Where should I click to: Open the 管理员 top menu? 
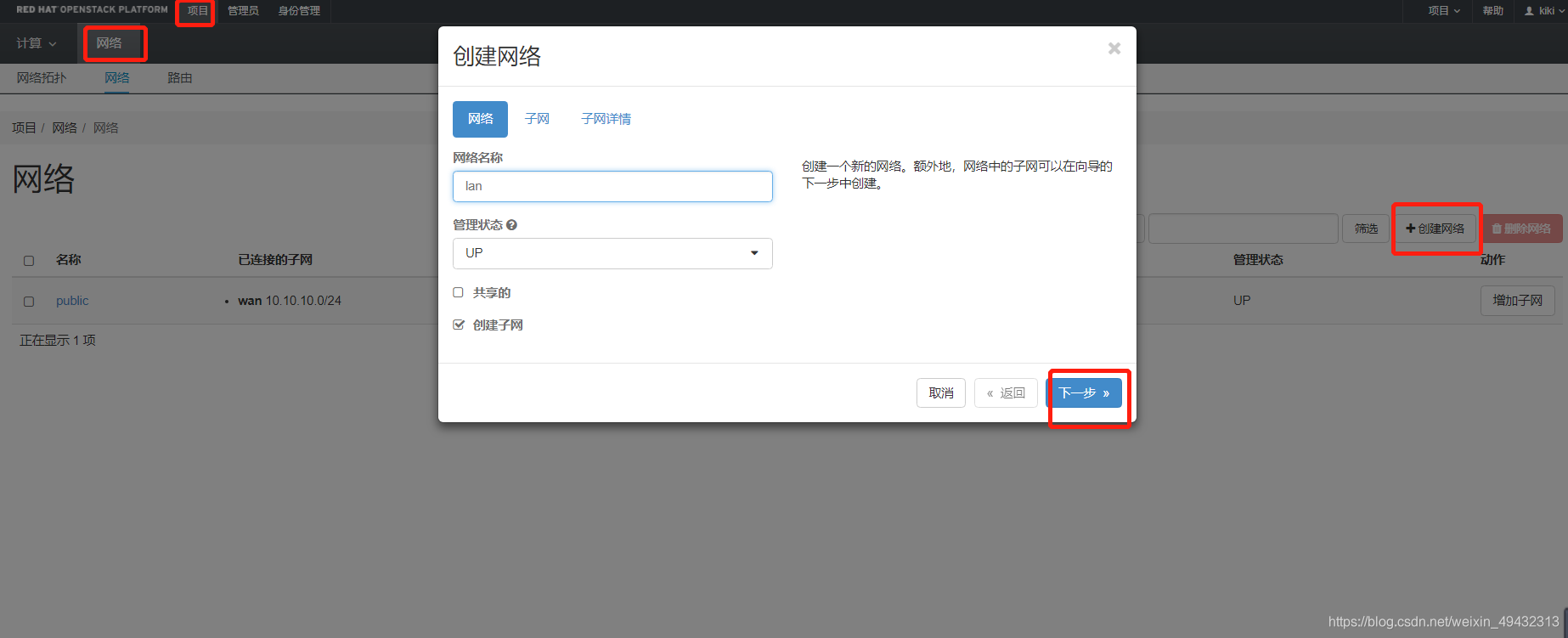tap(243, 11)
